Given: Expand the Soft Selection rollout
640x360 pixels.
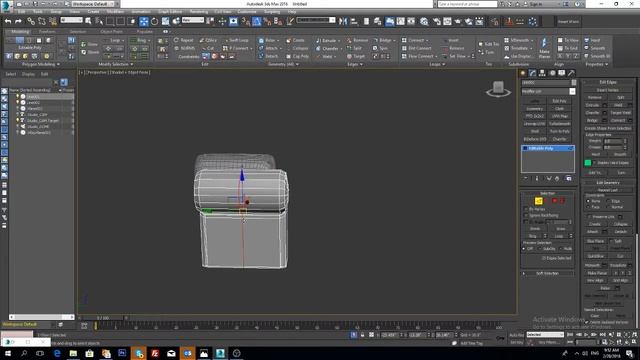Looking at the screenshot, I should tap(548, 273).
